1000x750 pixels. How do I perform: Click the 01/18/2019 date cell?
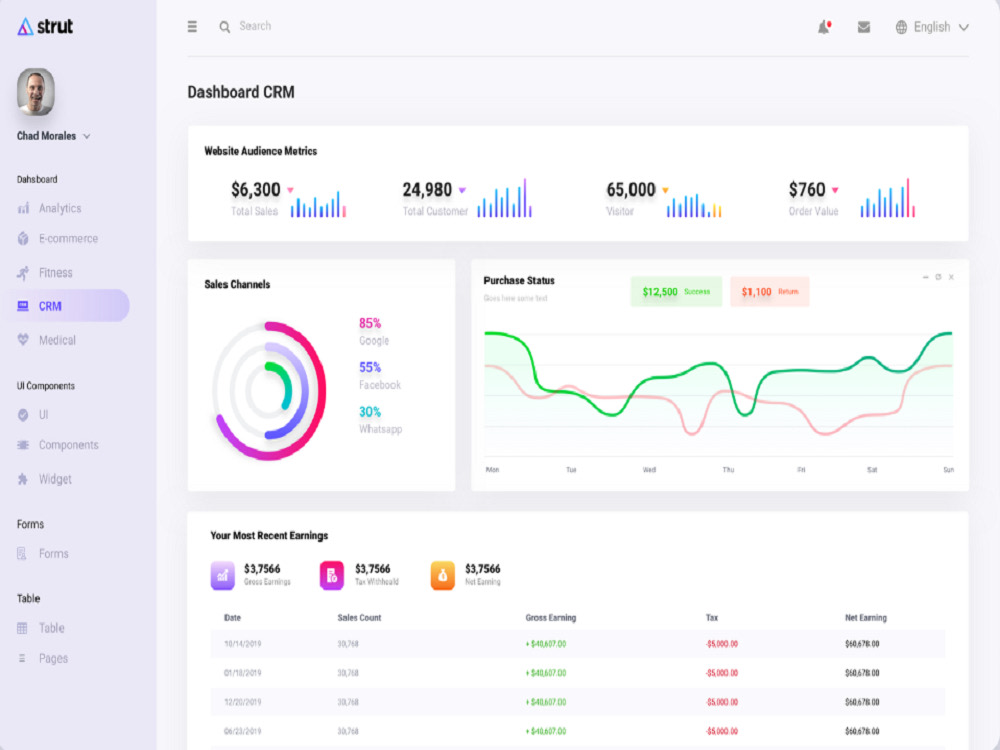[242, 673]
